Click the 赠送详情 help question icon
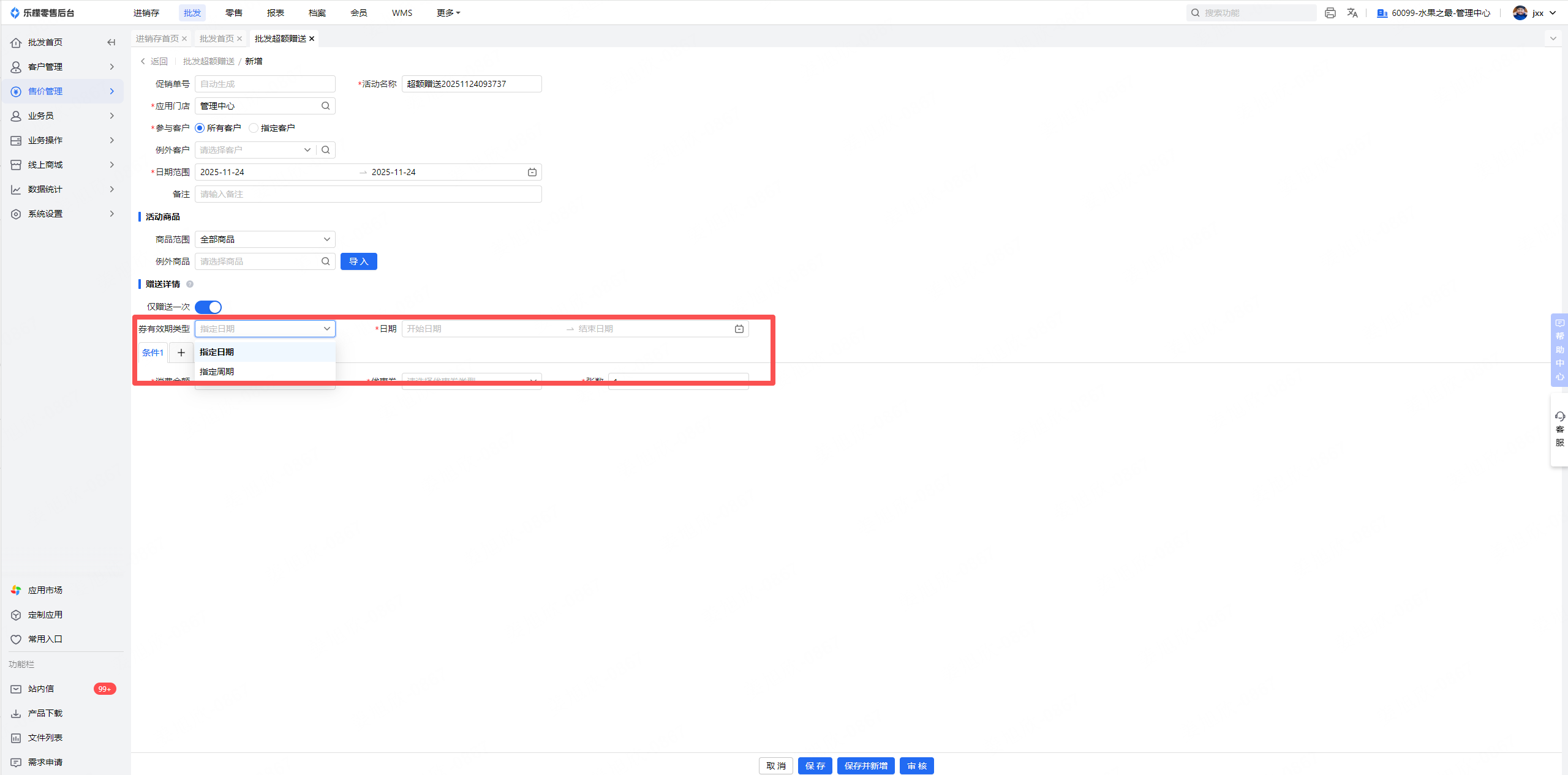The width and height of the screenshot is (1568, 775). click(x=190, y=284)
